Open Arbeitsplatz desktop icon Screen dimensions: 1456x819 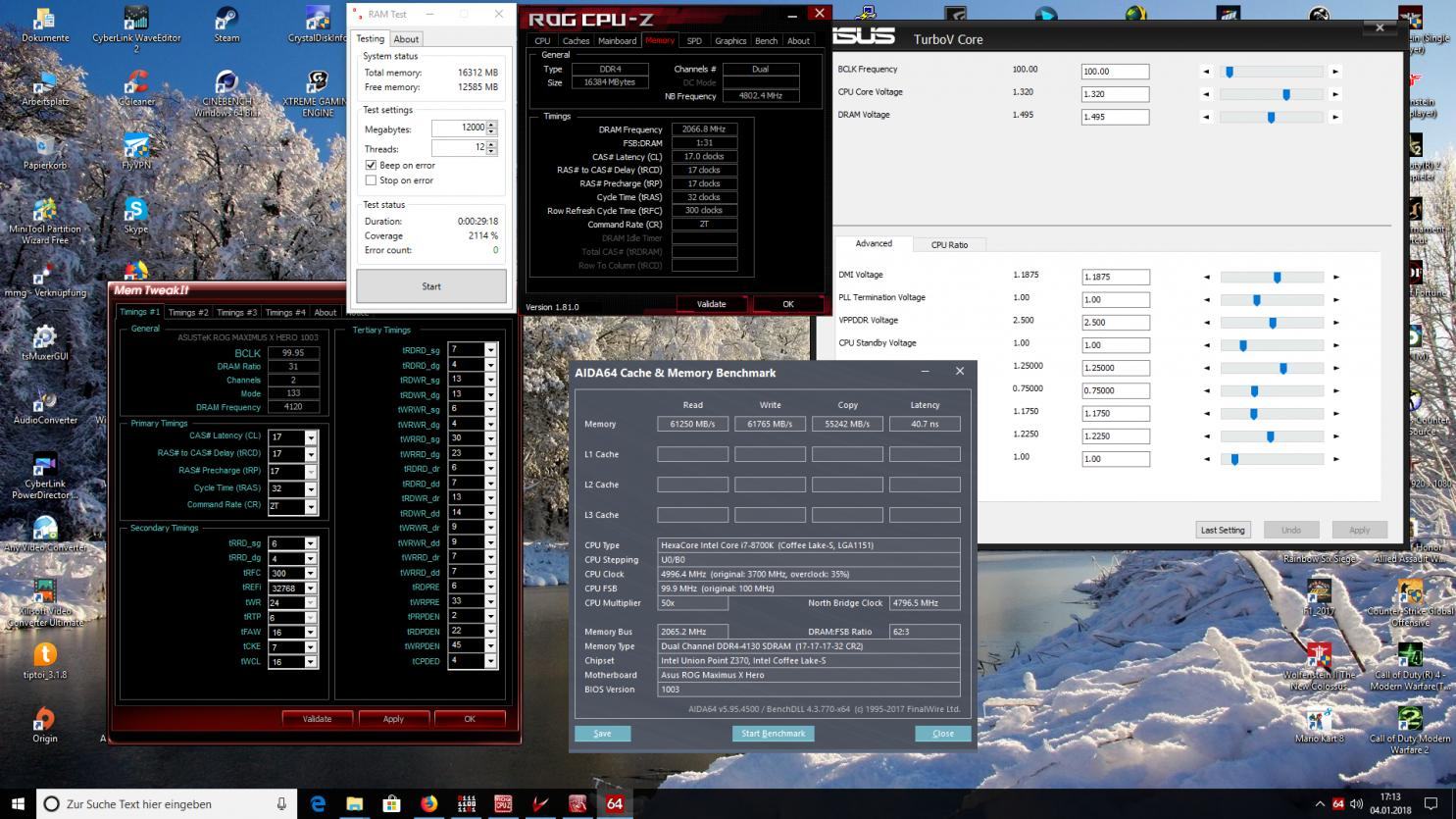coord(45,88)
